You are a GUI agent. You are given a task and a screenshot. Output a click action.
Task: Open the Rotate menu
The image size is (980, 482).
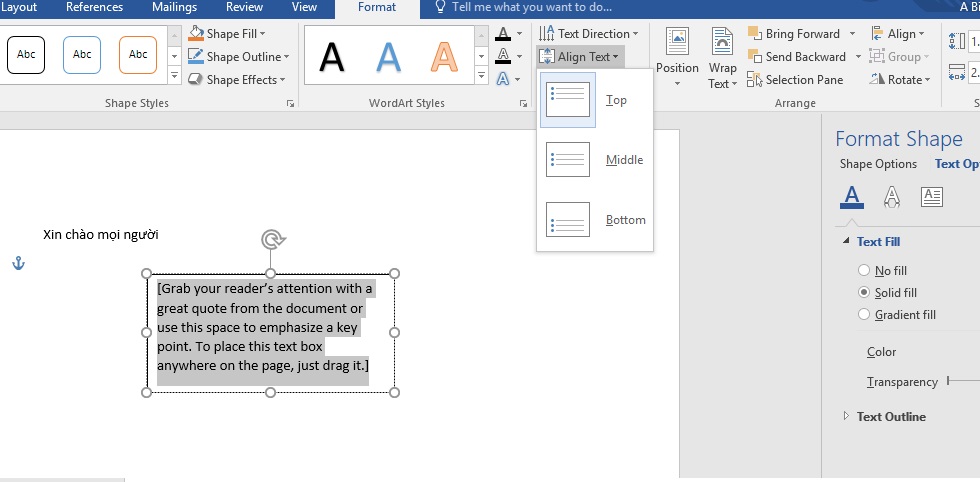pyautogui.click(x=900, y=80)
